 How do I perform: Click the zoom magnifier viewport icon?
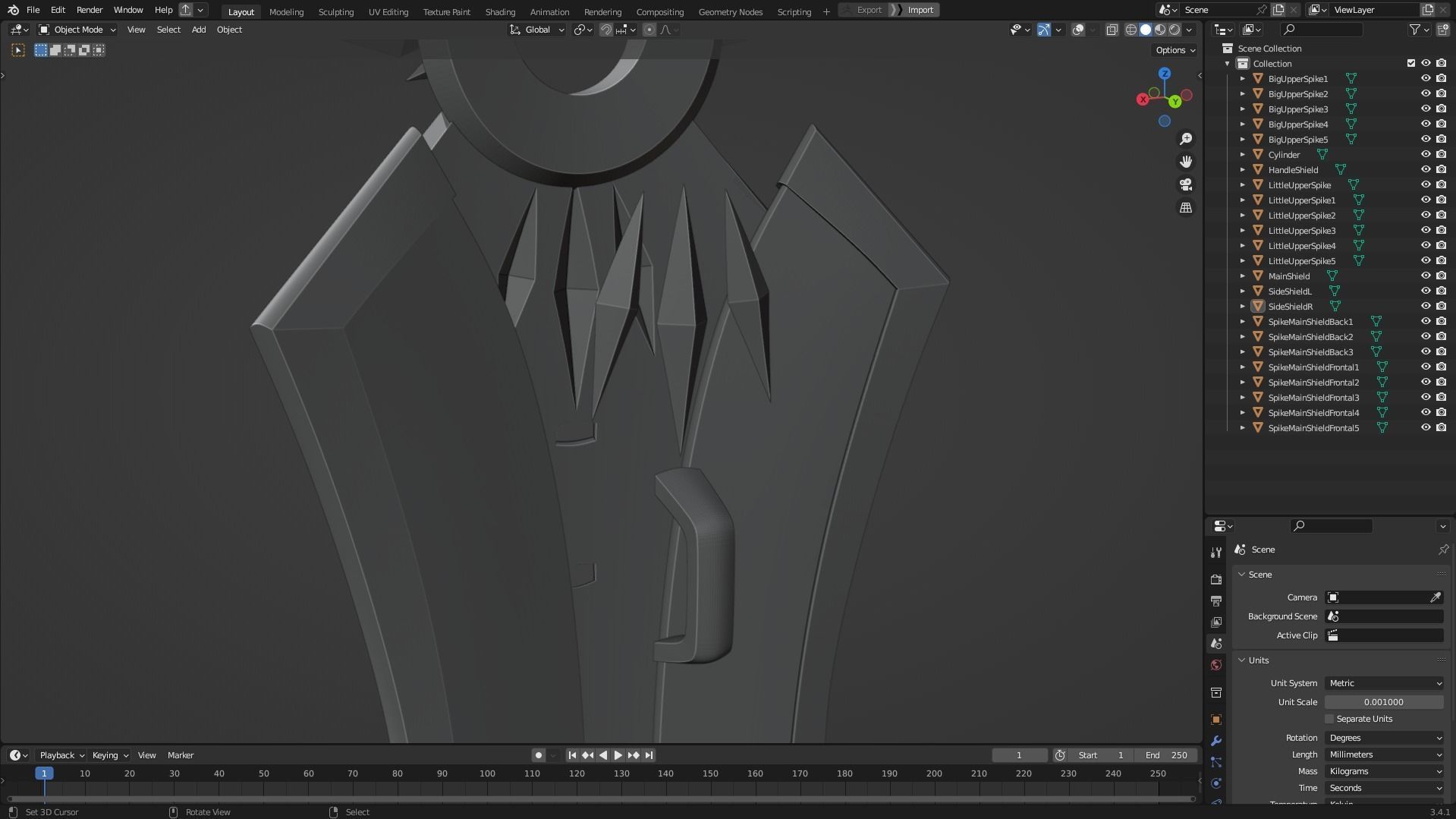1185,139
